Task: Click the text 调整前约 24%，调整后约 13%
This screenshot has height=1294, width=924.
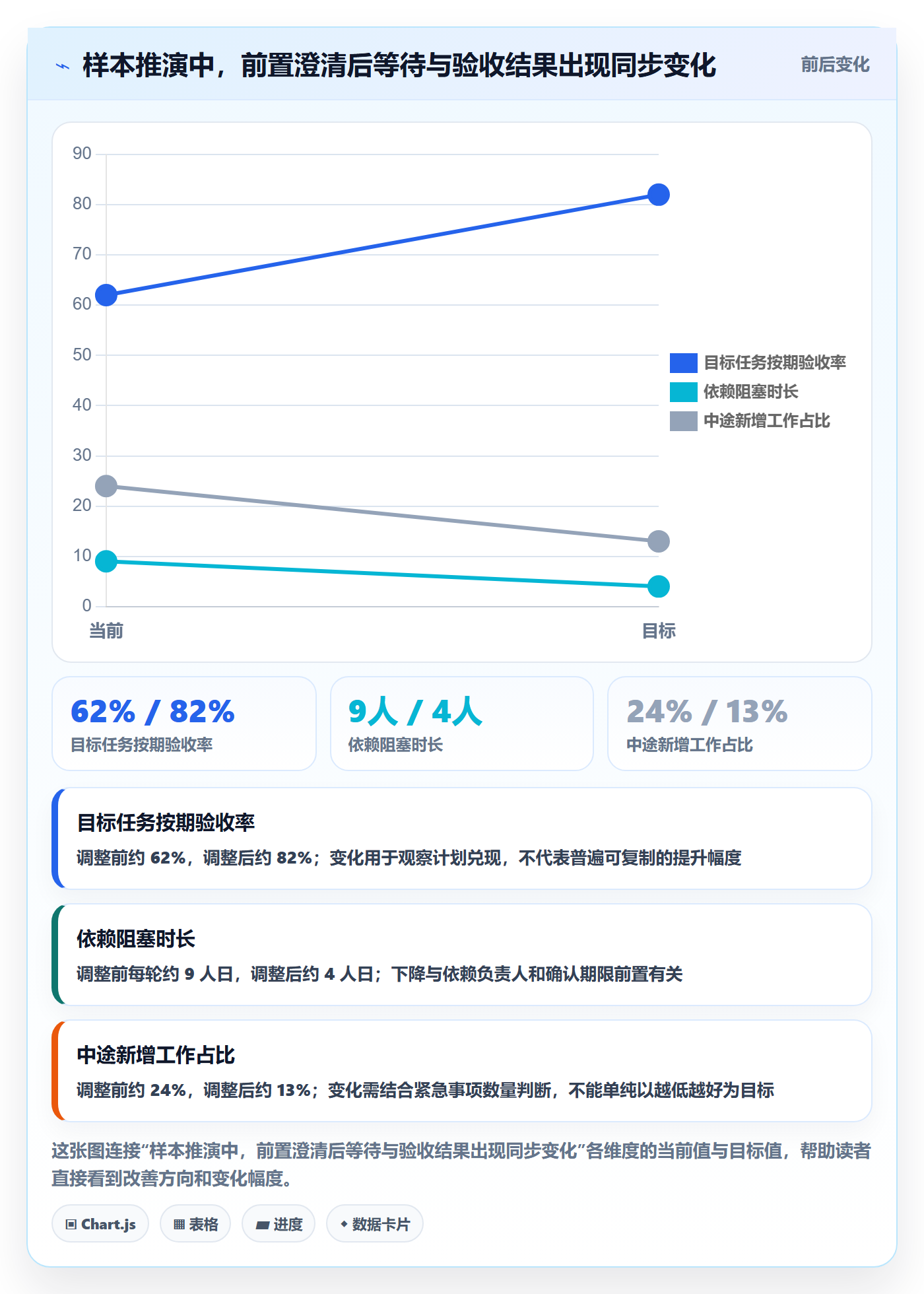Action: point(194,1091)
